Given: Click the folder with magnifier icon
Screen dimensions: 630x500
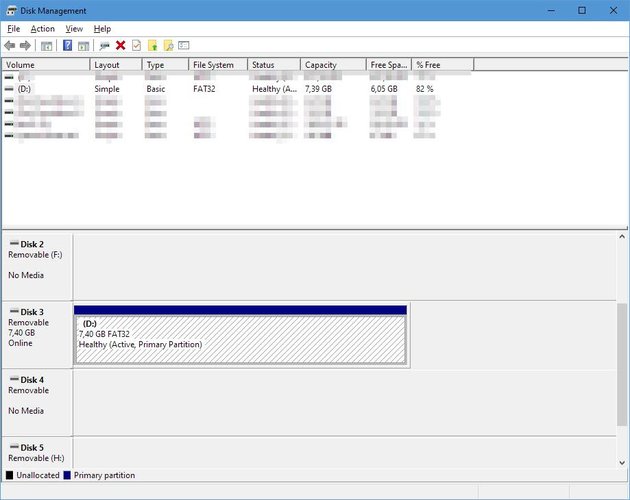Looking at the screenshot, I should [169, 45].
